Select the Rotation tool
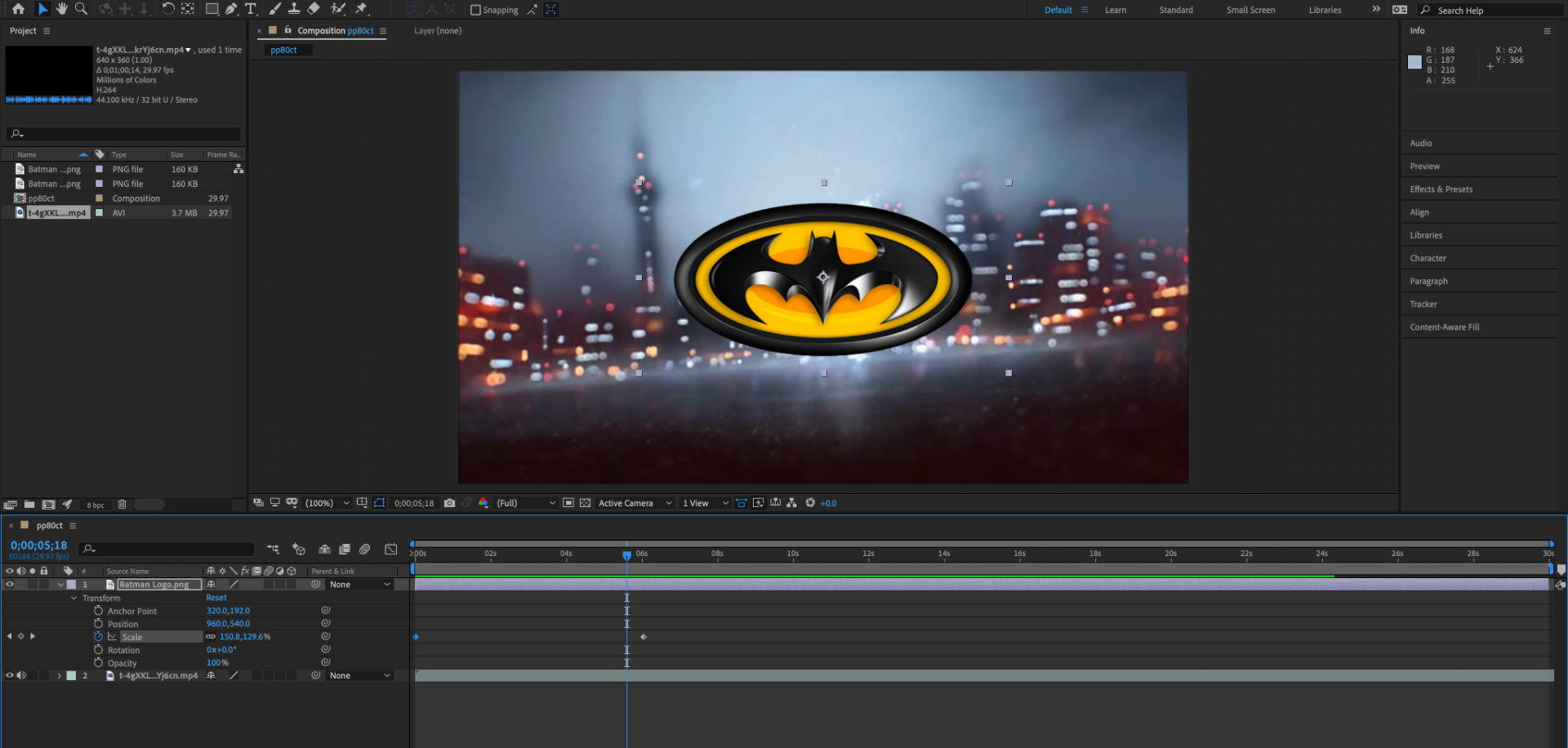 click(168, 9)
